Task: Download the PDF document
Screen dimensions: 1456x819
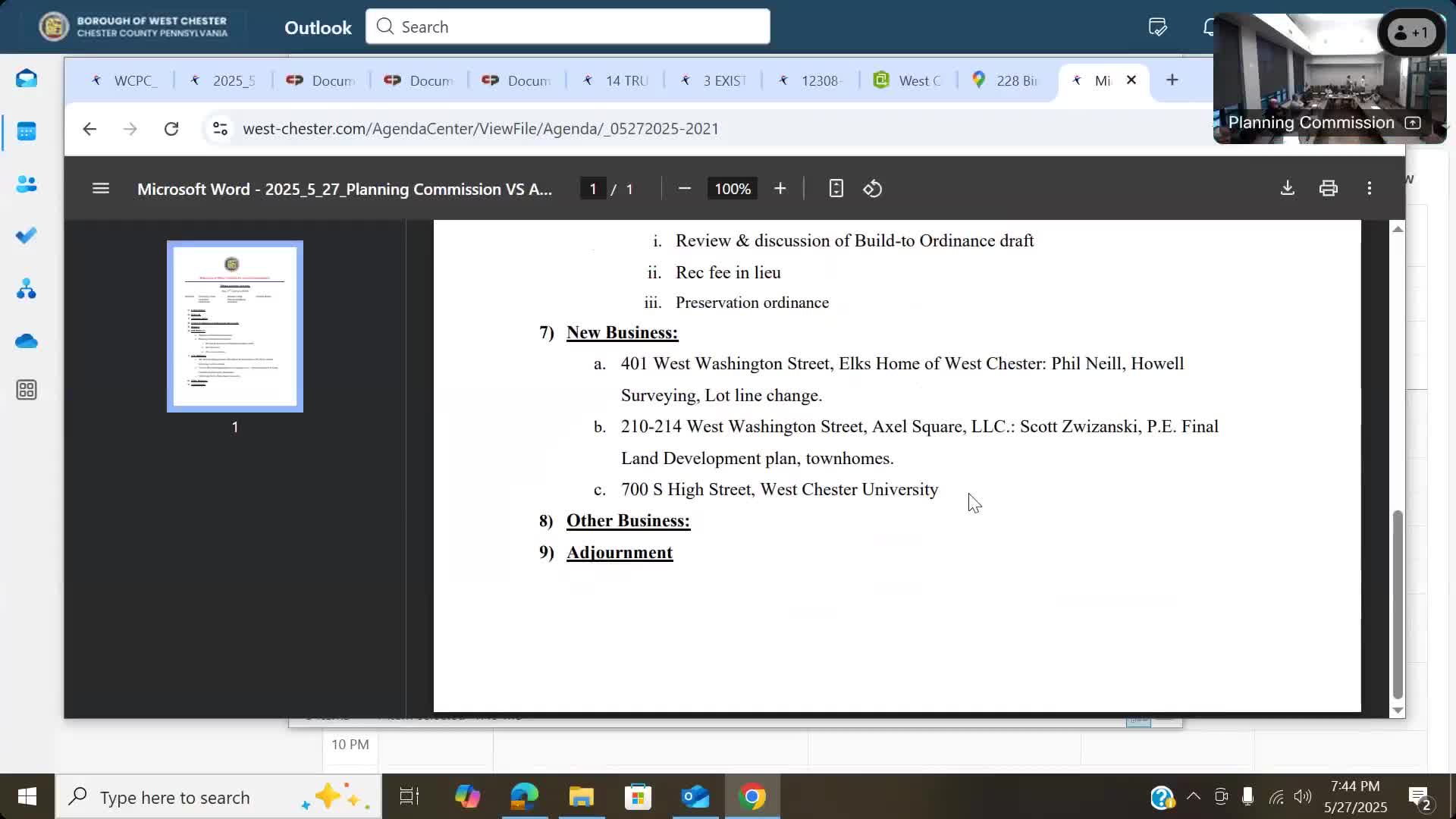Action: coord(1287,188)
